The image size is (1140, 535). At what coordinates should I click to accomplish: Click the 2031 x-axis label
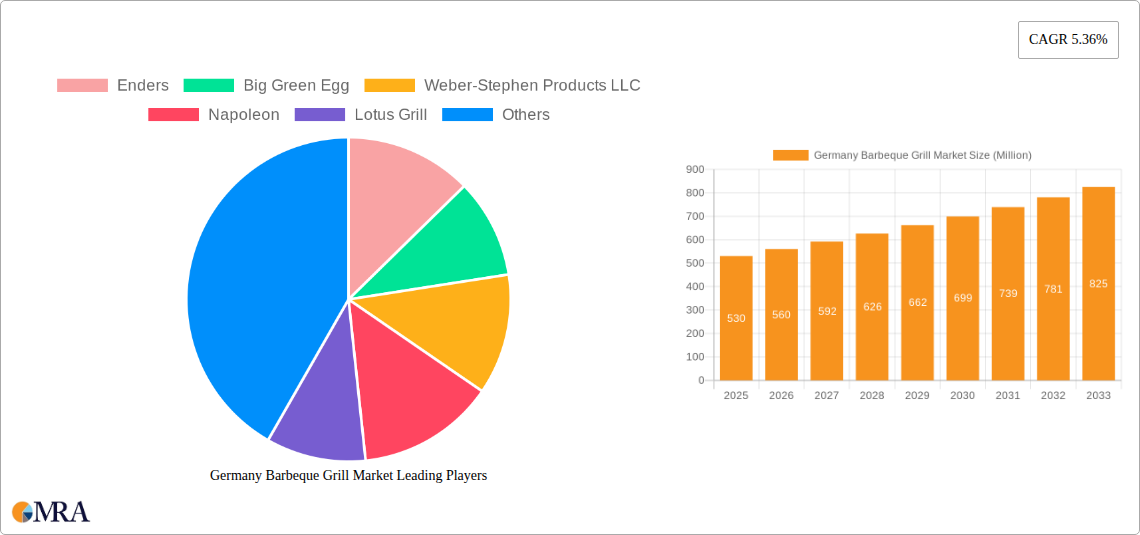(x=1008, y=395)
